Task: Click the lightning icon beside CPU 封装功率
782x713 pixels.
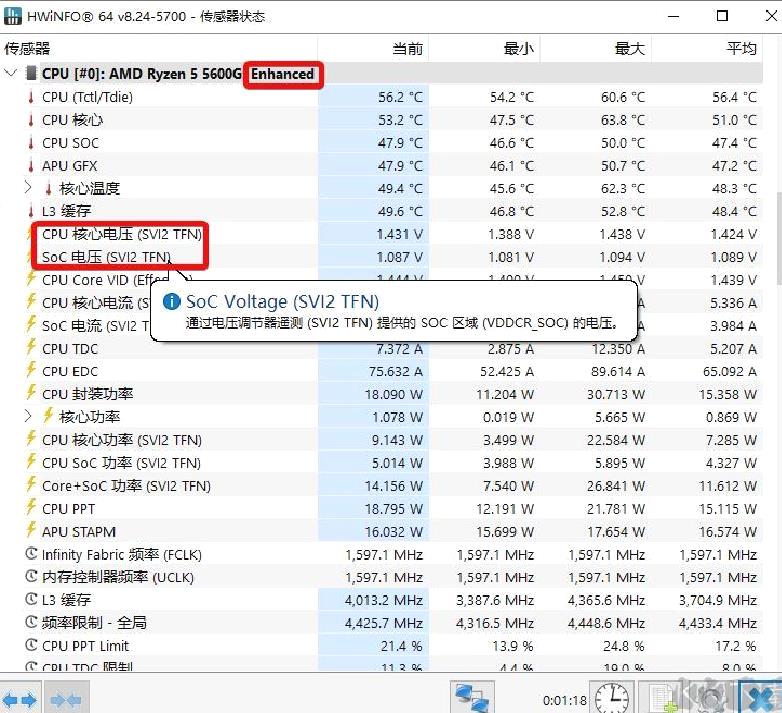Action: (x=31, y=392)
